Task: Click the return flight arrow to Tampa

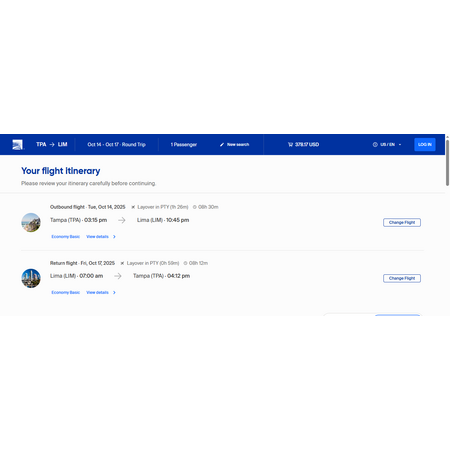Action: 118,276
